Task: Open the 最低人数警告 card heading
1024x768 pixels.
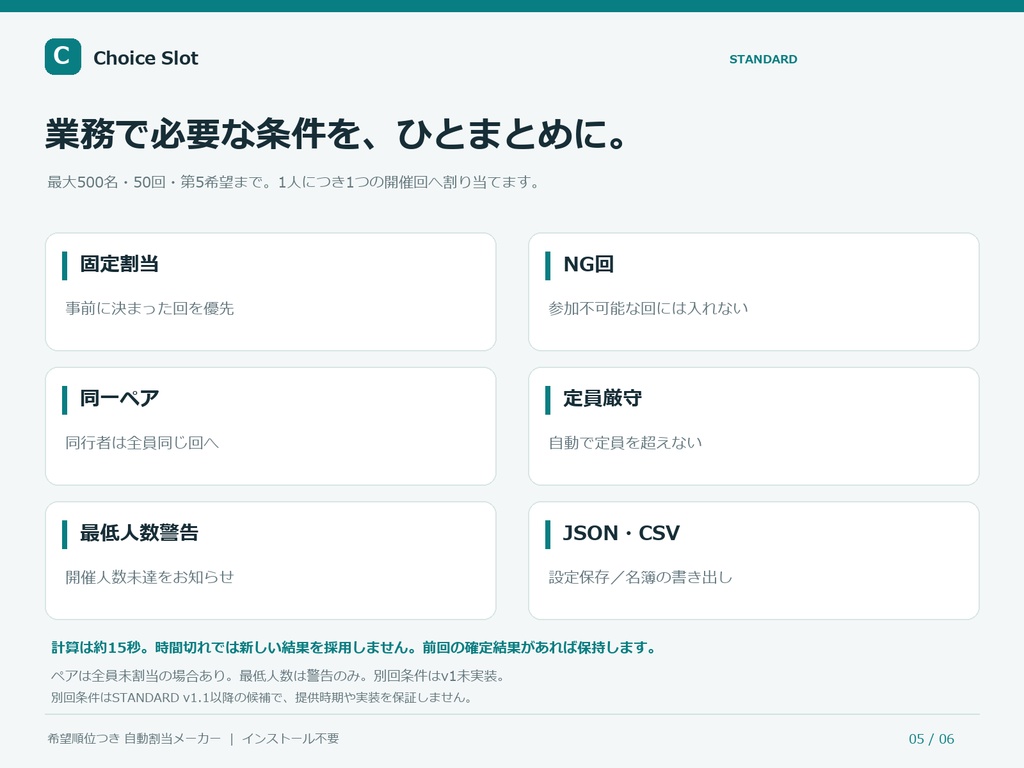Action: pos(139,532)
